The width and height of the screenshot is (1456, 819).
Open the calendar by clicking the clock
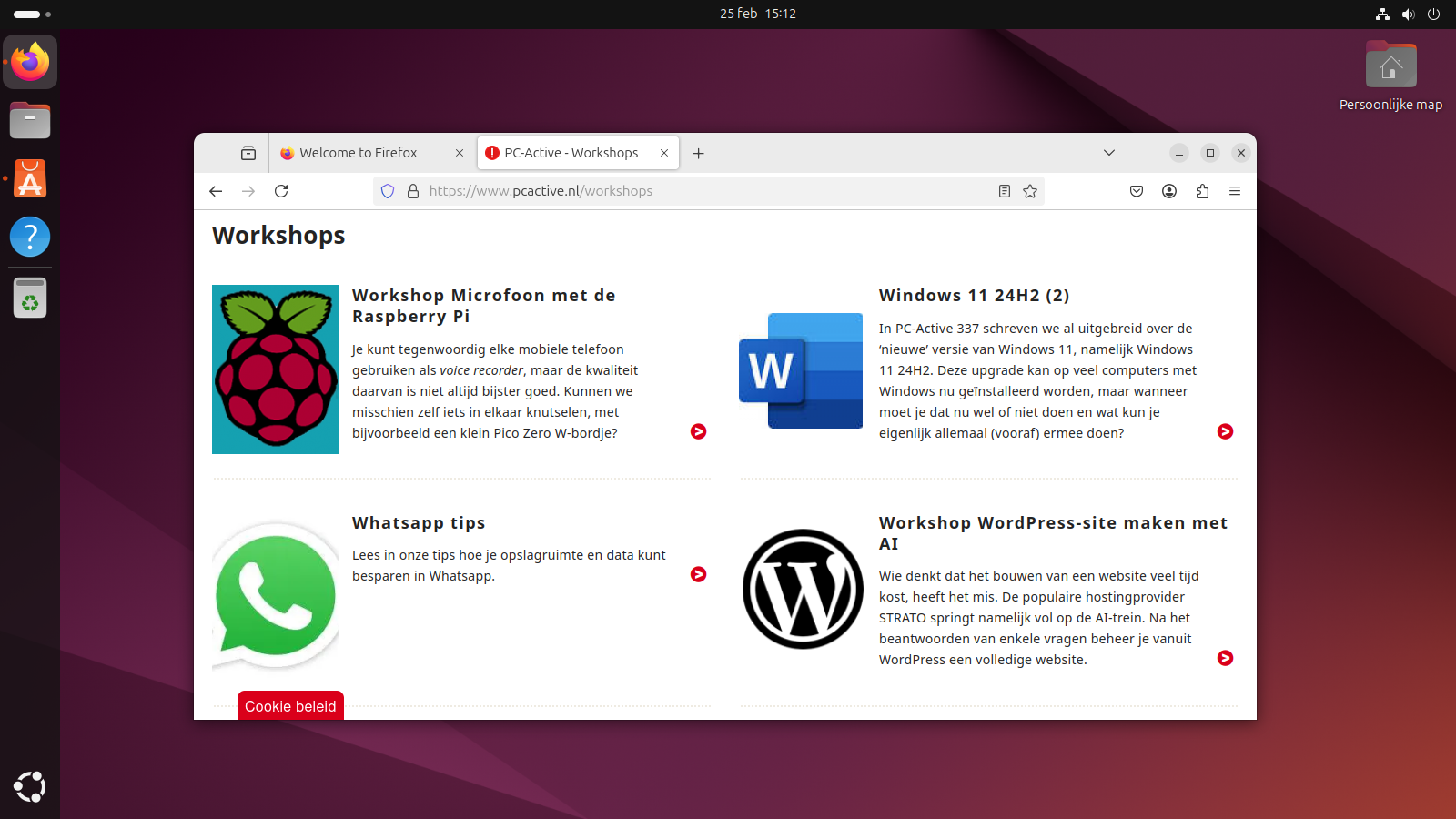[759, 14]
